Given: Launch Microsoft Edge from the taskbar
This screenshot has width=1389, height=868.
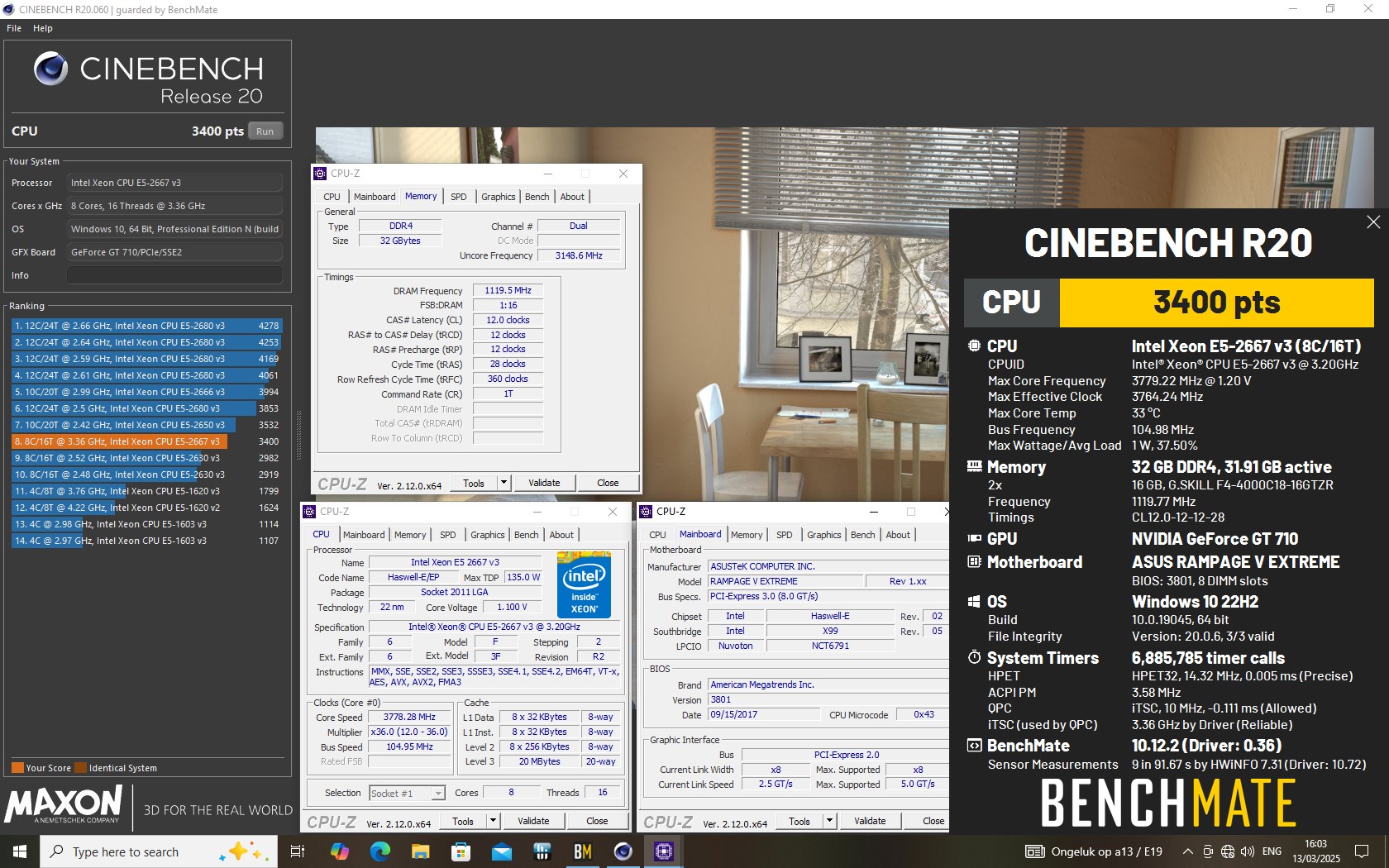Looking at the screenshot, I should pyautogui.click(x=379, y=851).
